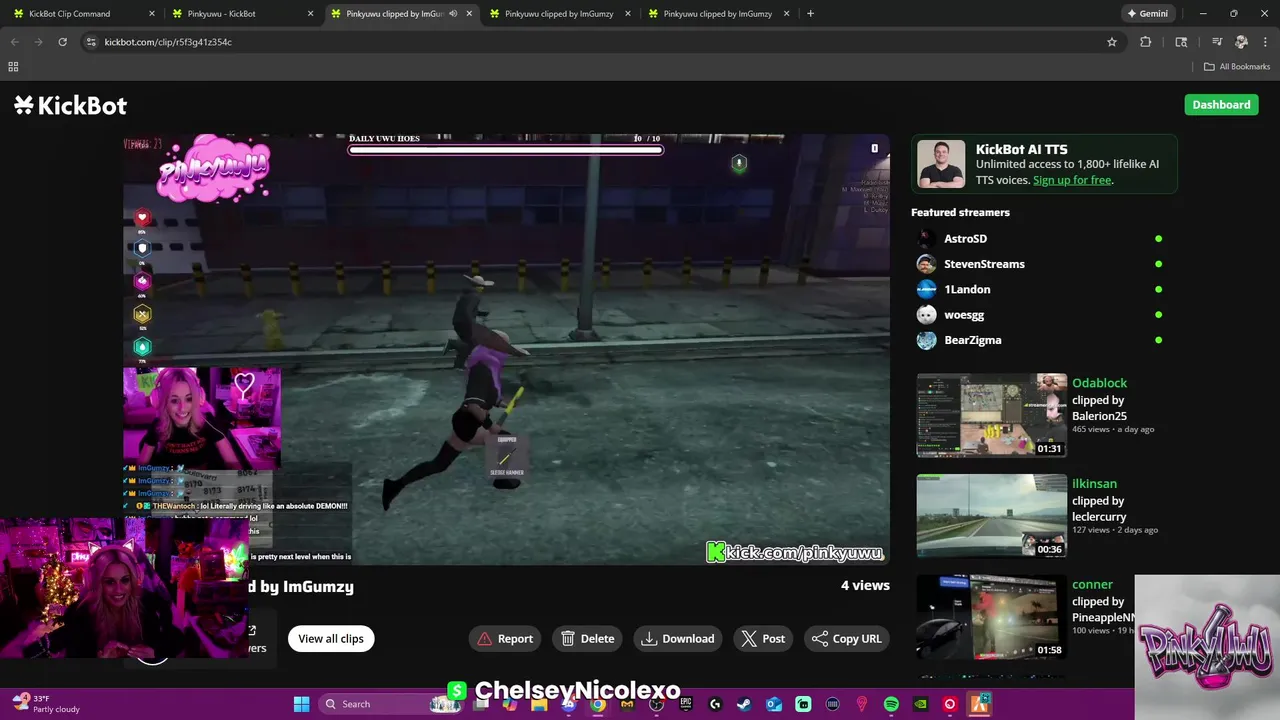Reload the current page
The height and width of the screenshot is (720, 1280).
pos(62,42)
